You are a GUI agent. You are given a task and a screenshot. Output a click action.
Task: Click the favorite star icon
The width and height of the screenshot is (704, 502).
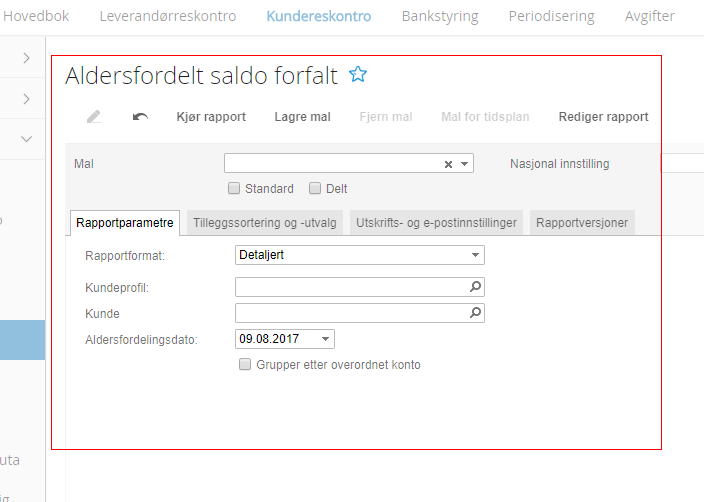click(x=358, y=74)
